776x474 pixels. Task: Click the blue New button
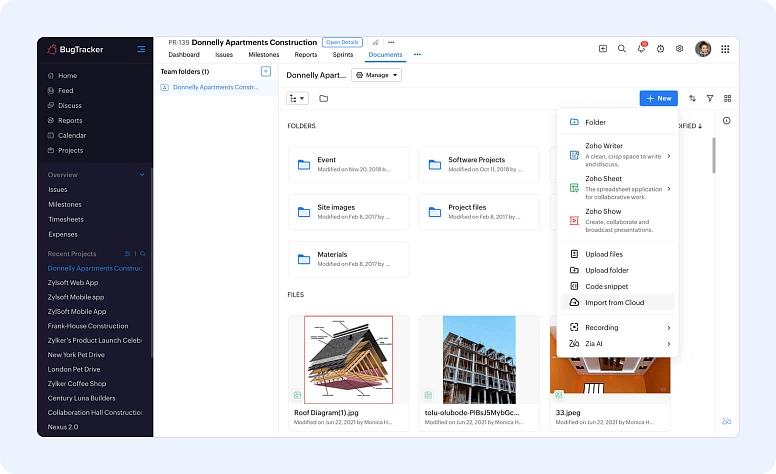[x=658, y=98]
